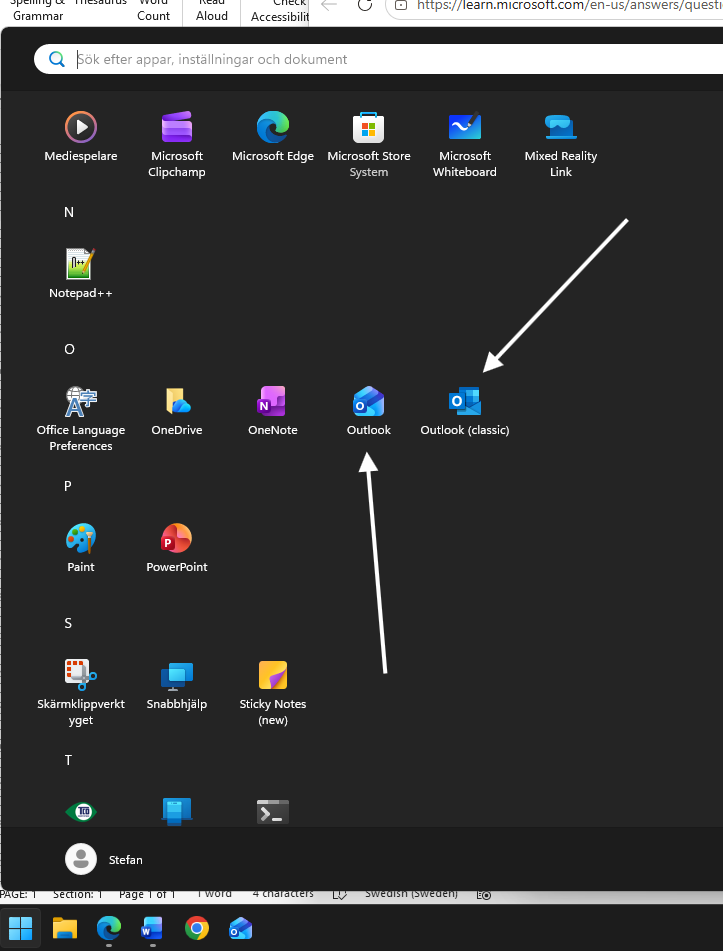723x951 pixels.
Task: Click Read Aloud in Word ribbon
Action: coord(212,10)
